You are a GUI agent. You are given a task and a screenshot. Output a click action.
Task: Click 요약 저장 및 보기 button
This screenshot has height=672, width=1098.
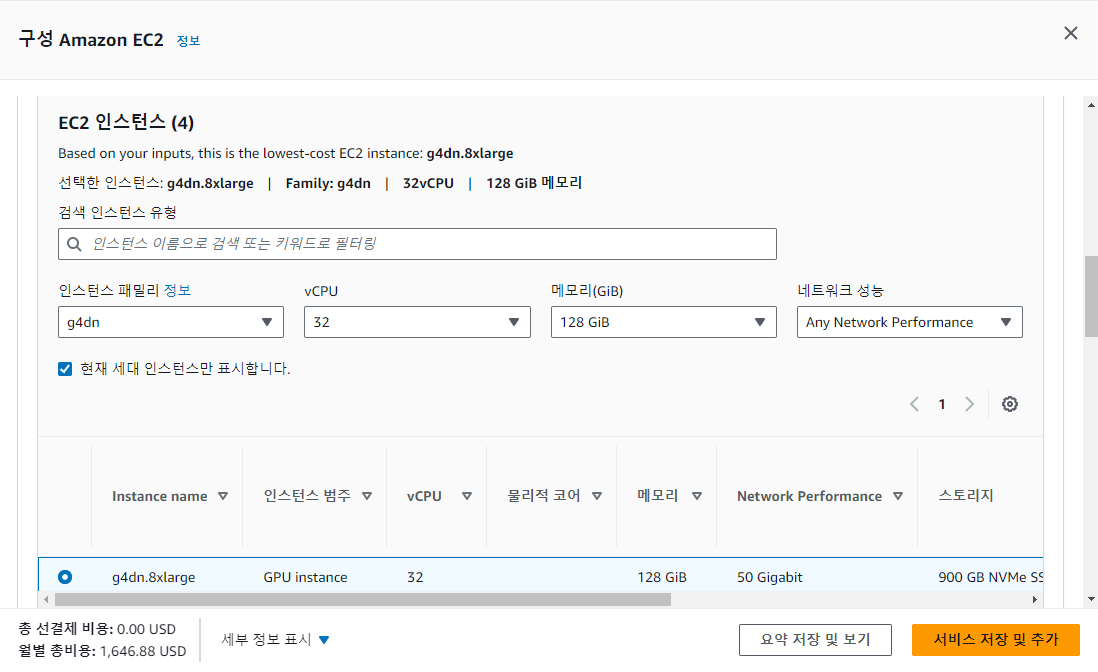[815, 640]
